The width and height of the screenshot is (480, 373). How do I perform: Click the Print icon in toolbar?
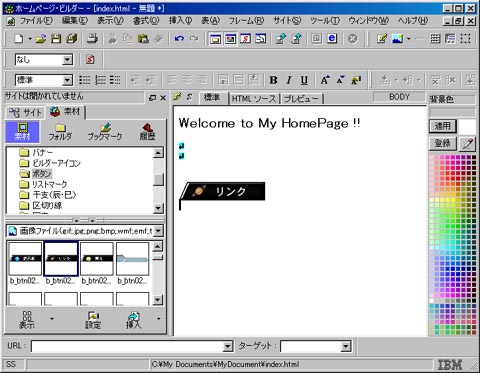point(92,39)
